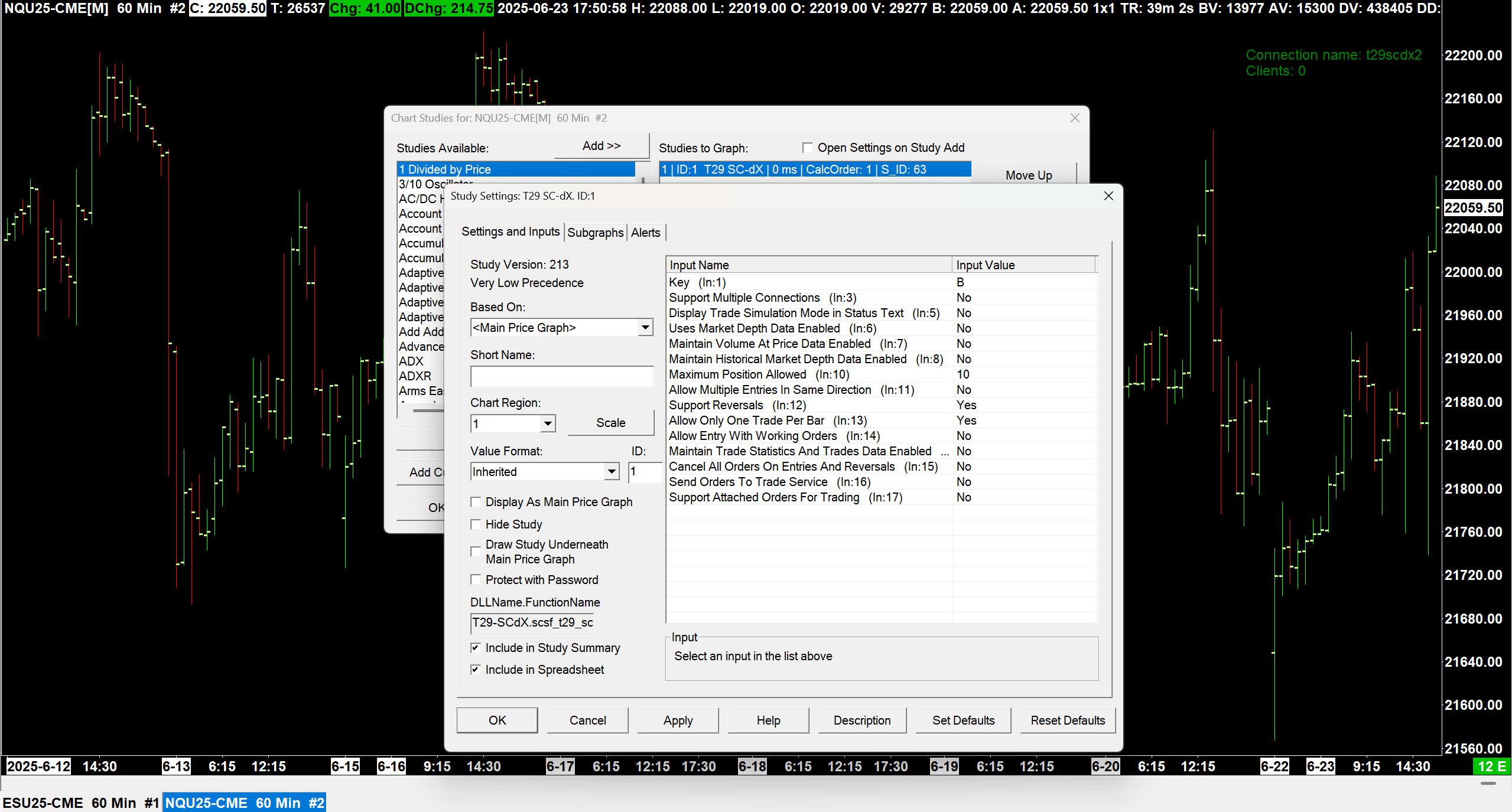Screen dimensions: 1512x812
Task: Open the Alerts tab
Action: [645, 233]
